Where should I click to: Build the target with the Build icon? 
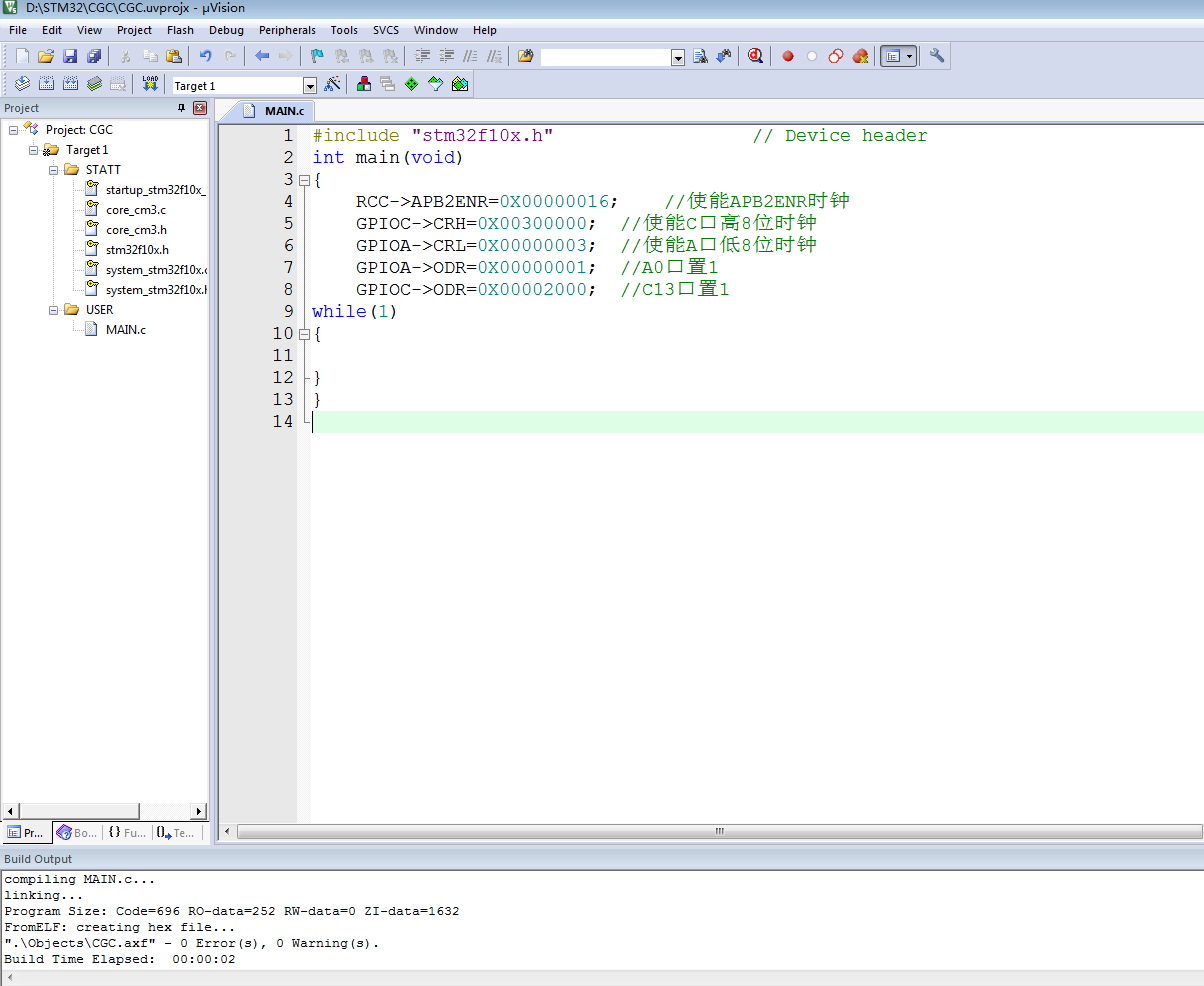click(46, 84)
